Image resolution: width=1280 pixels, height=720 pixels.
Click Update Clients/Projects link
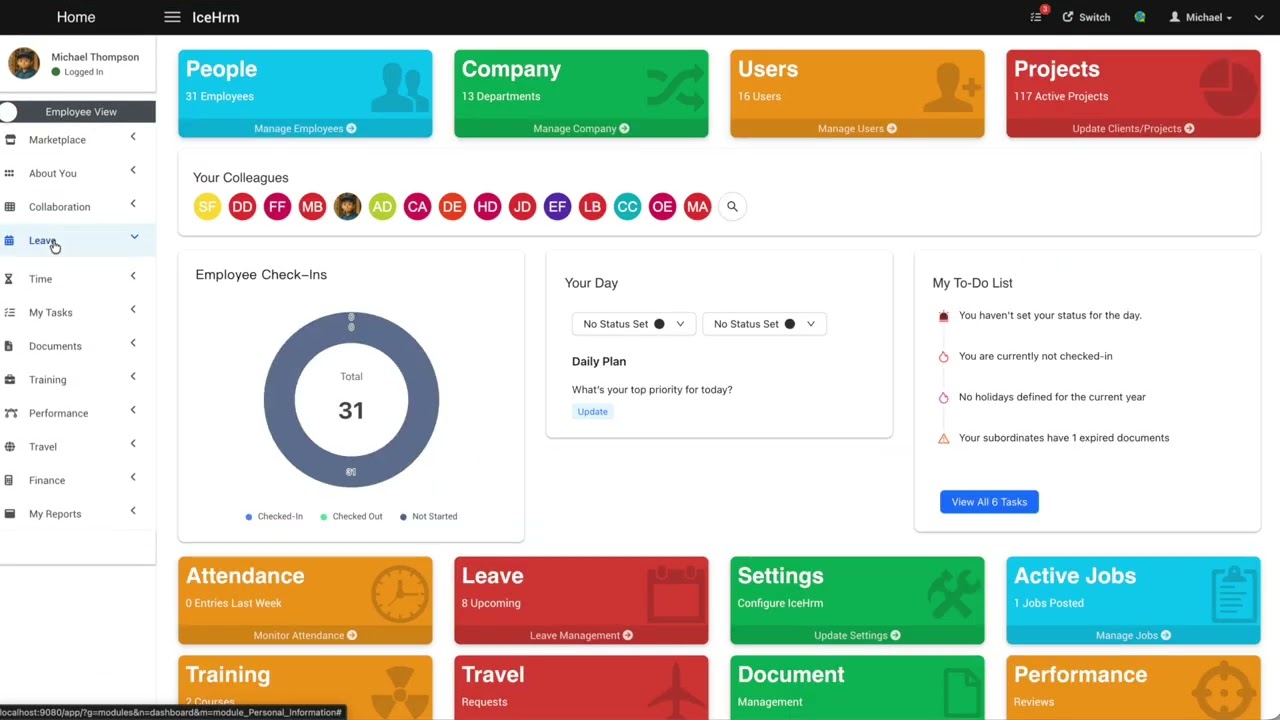1133,128
